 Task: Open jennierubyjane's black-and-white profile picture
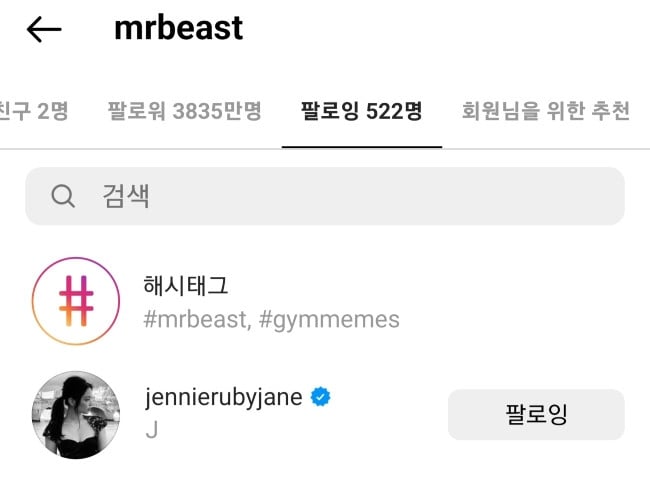pyautogui.click(x=76, y=415)
